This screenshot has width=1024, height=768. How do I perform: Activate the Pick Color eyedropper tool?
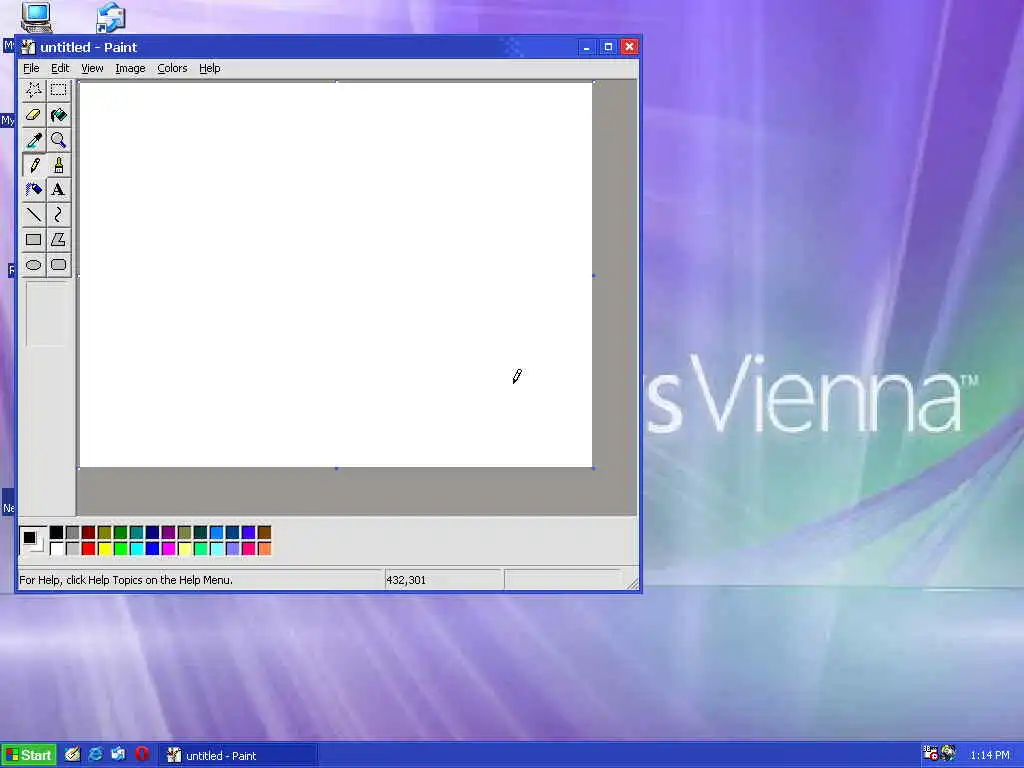click(x=33, y=140)
